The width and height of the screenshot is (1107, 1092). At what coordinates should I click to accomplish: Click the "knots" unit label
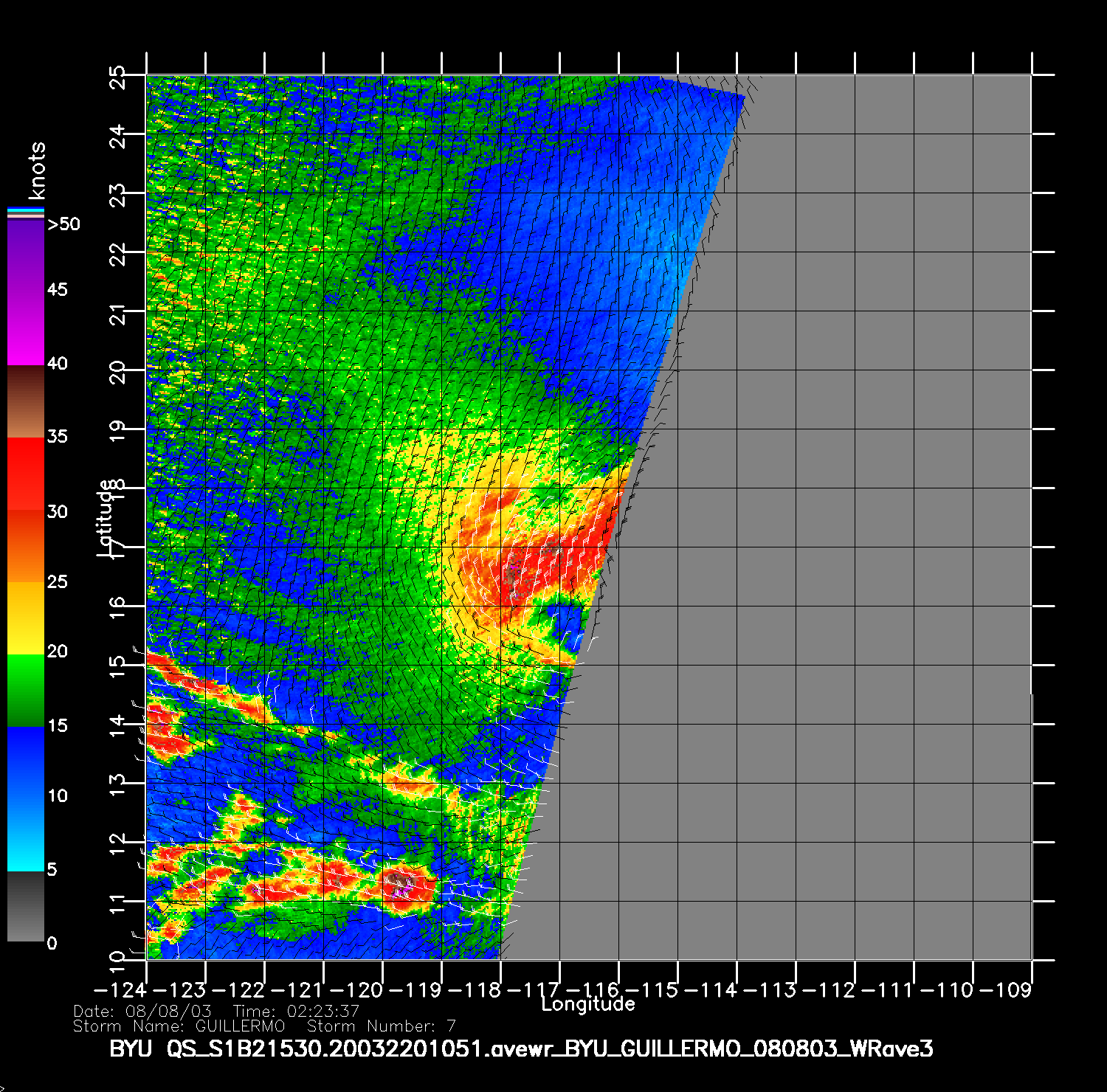[36, 170]
